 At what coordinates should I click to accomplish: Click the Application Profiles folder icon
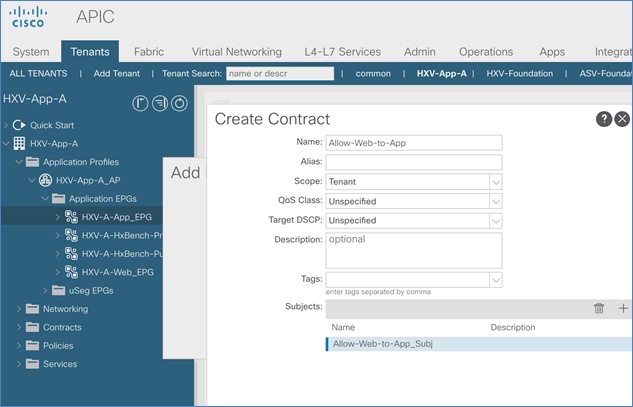pos(32,162)
